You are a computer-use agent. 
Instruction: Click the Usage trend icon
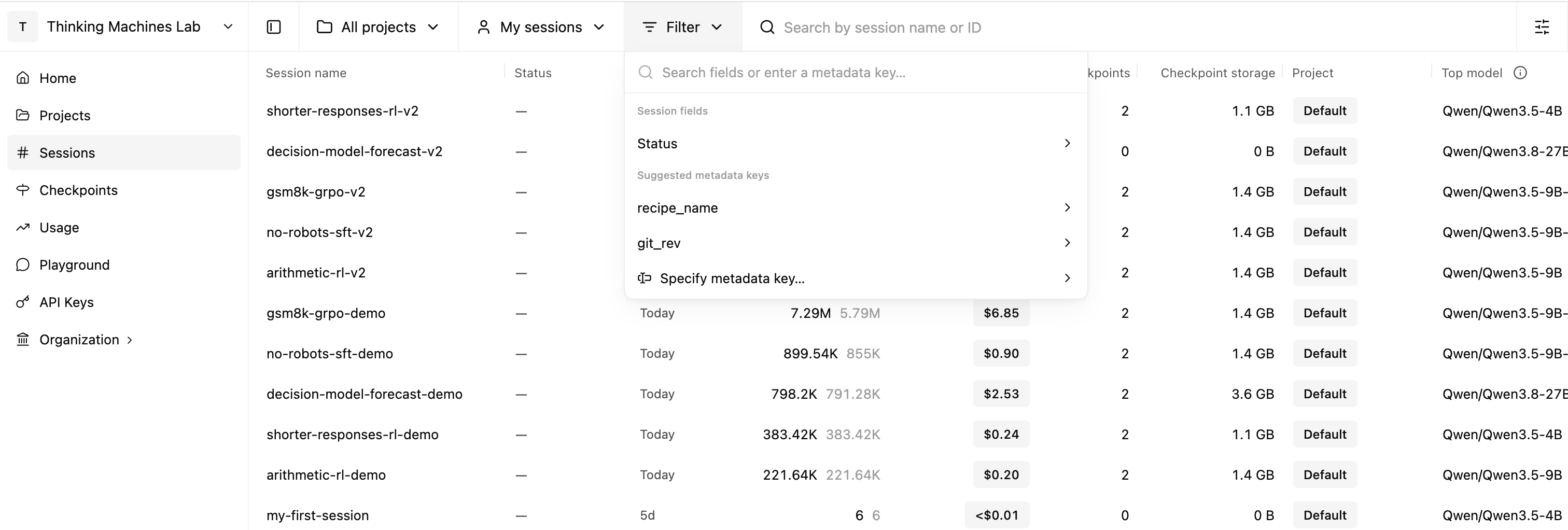point(23,227)
